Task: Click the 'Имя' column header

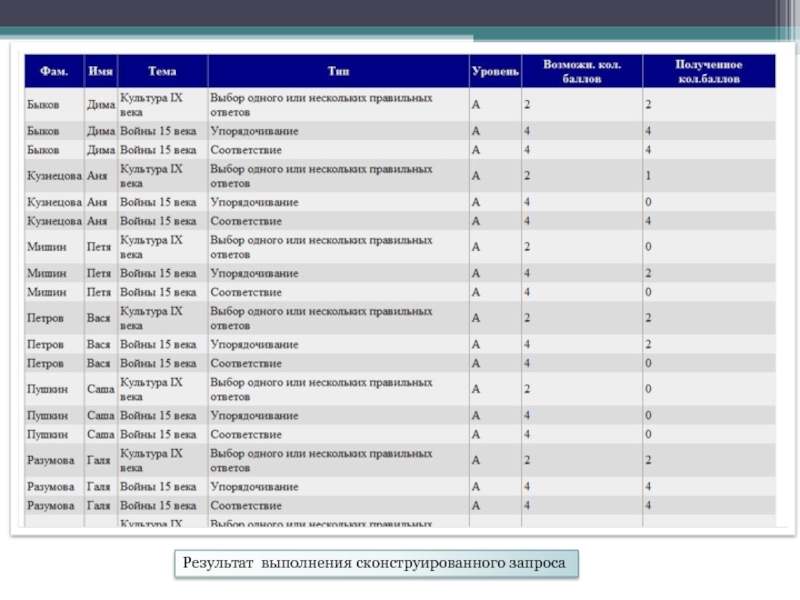Action: tap(100, 72)
